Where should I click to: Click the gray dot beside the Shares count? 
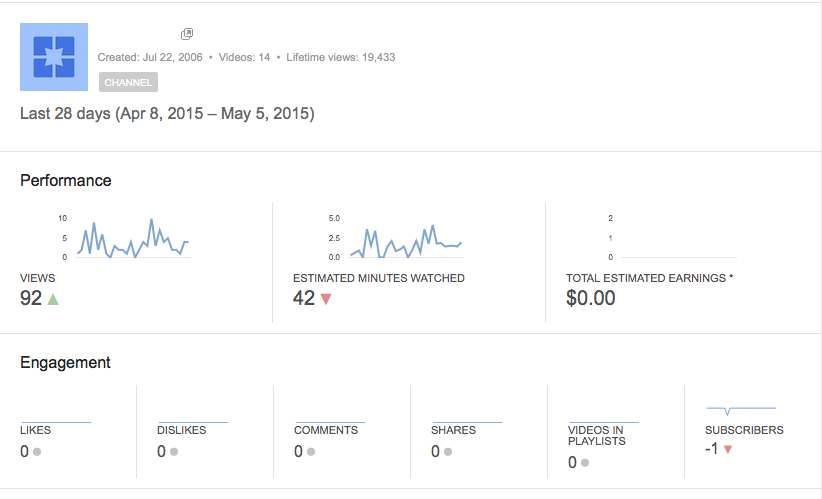(x=448, y=451)
